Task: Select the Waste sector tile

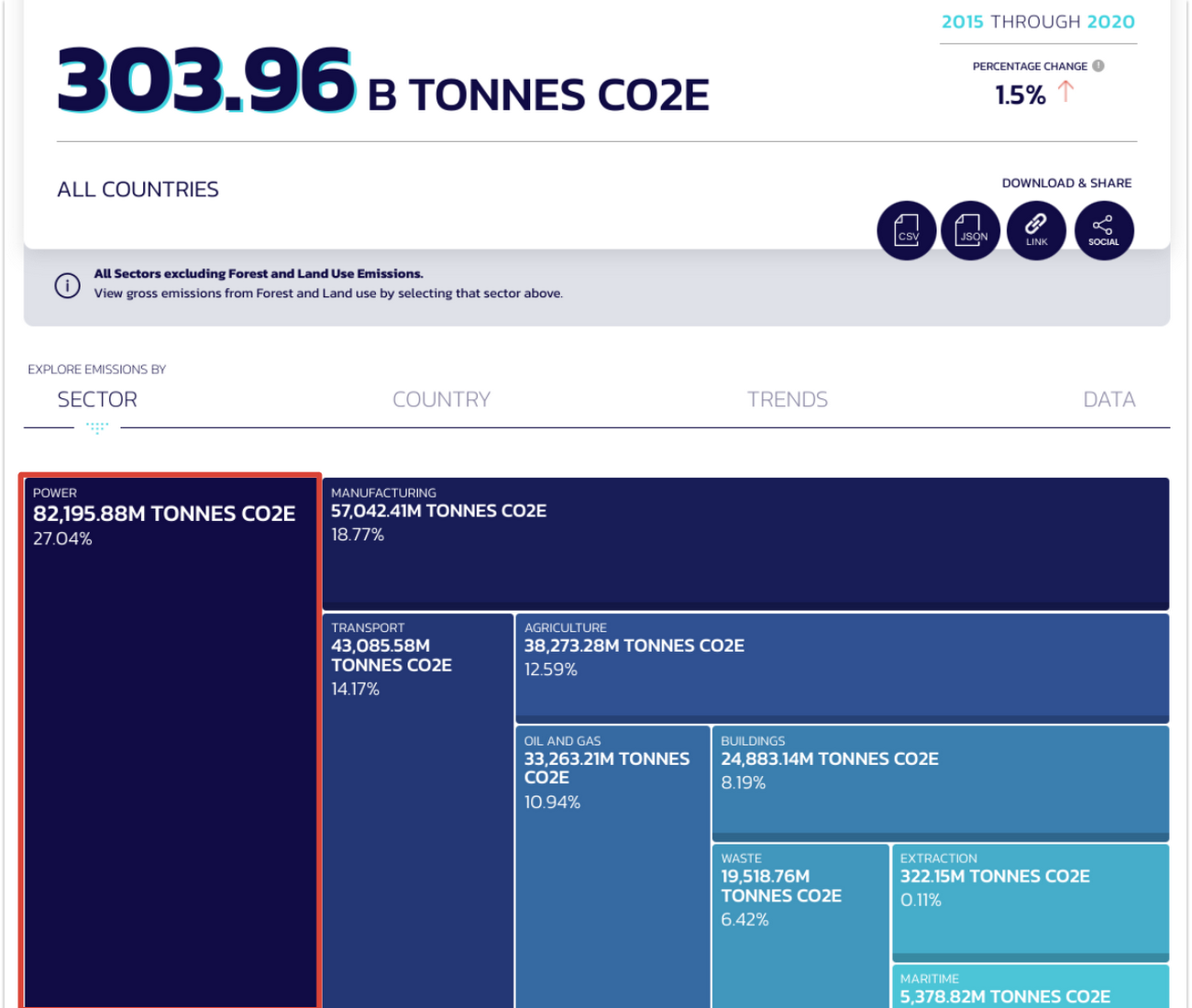Action: click(800, 926)
